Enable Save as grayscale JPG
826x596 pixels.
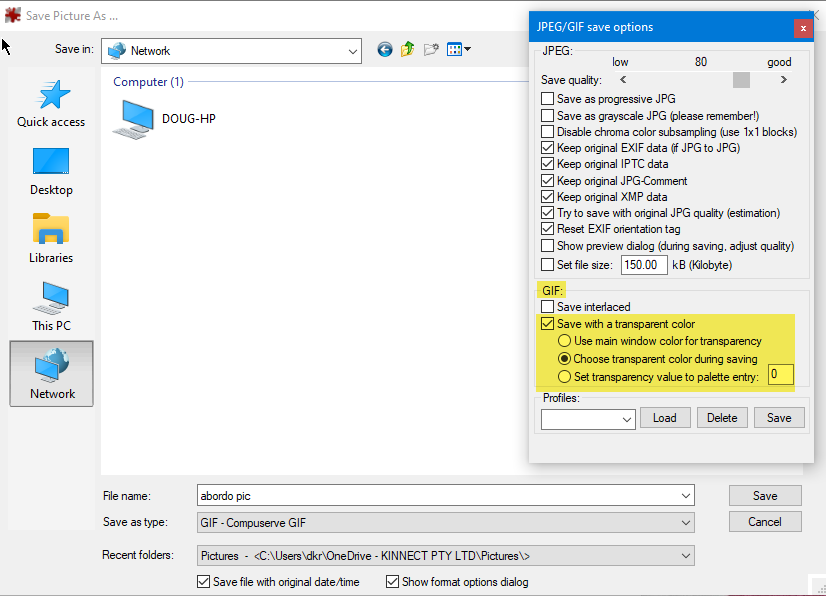[548, 115]
